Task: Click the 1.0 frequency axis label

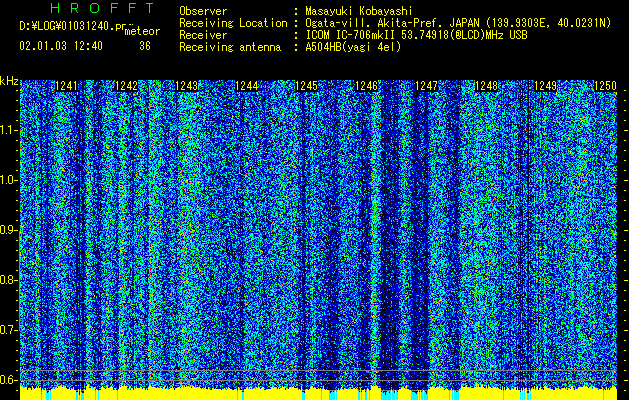Action: [x=8, y=180]
